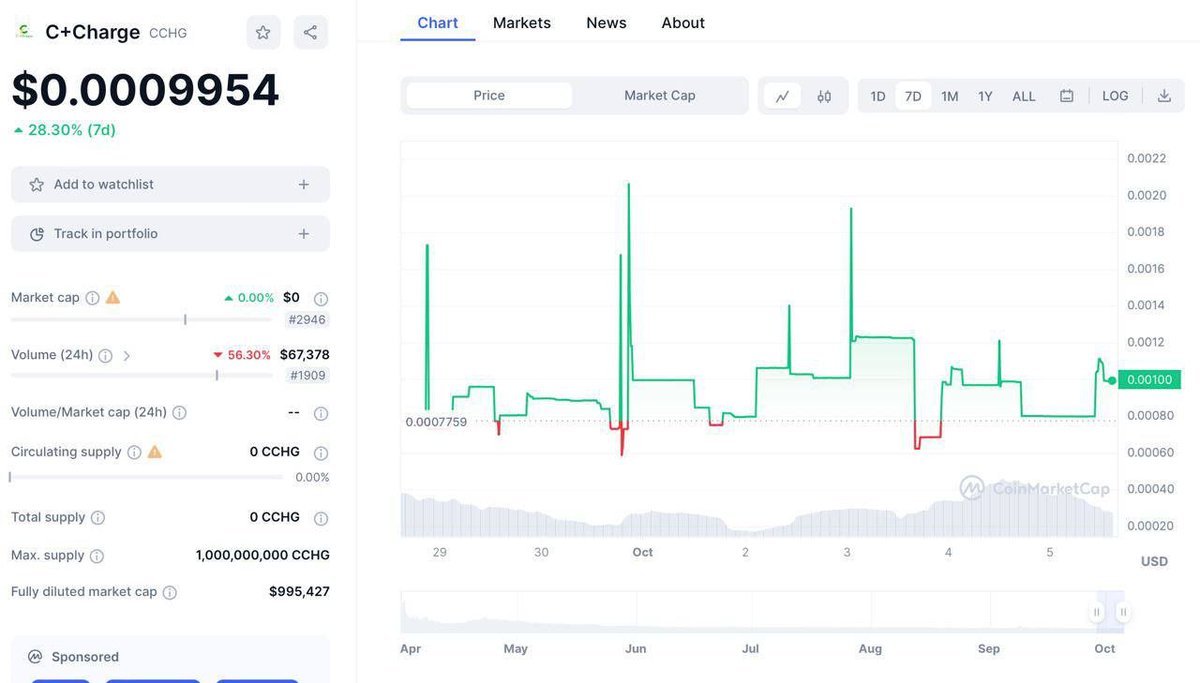Click the 0.0007759 baseline price label
1200x683 pixels.
pyautogui.click(x=436, y=422)
